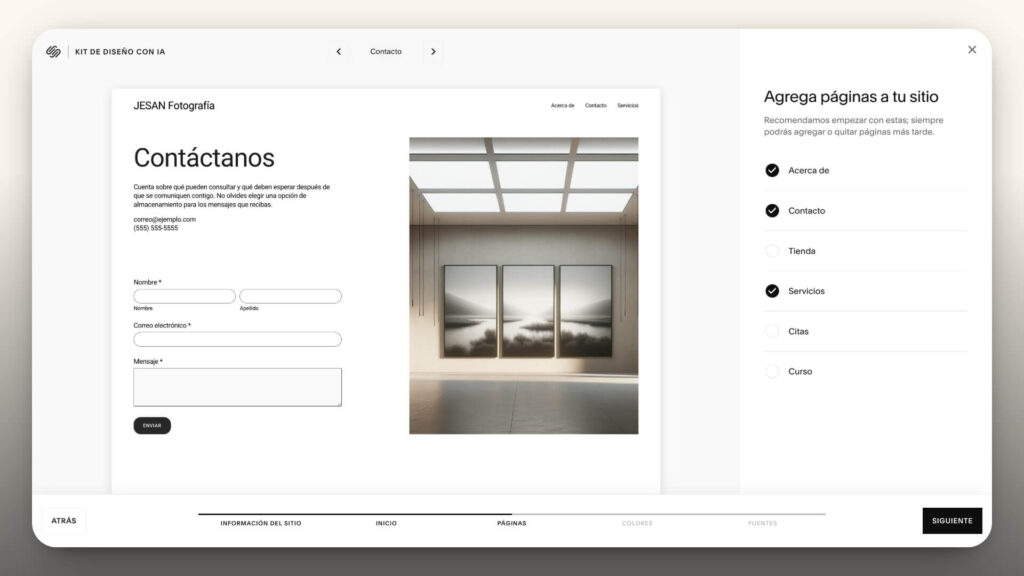
Task: Click the Enviar button in preview
Action: pyautogui.click(x=152, y=426)
